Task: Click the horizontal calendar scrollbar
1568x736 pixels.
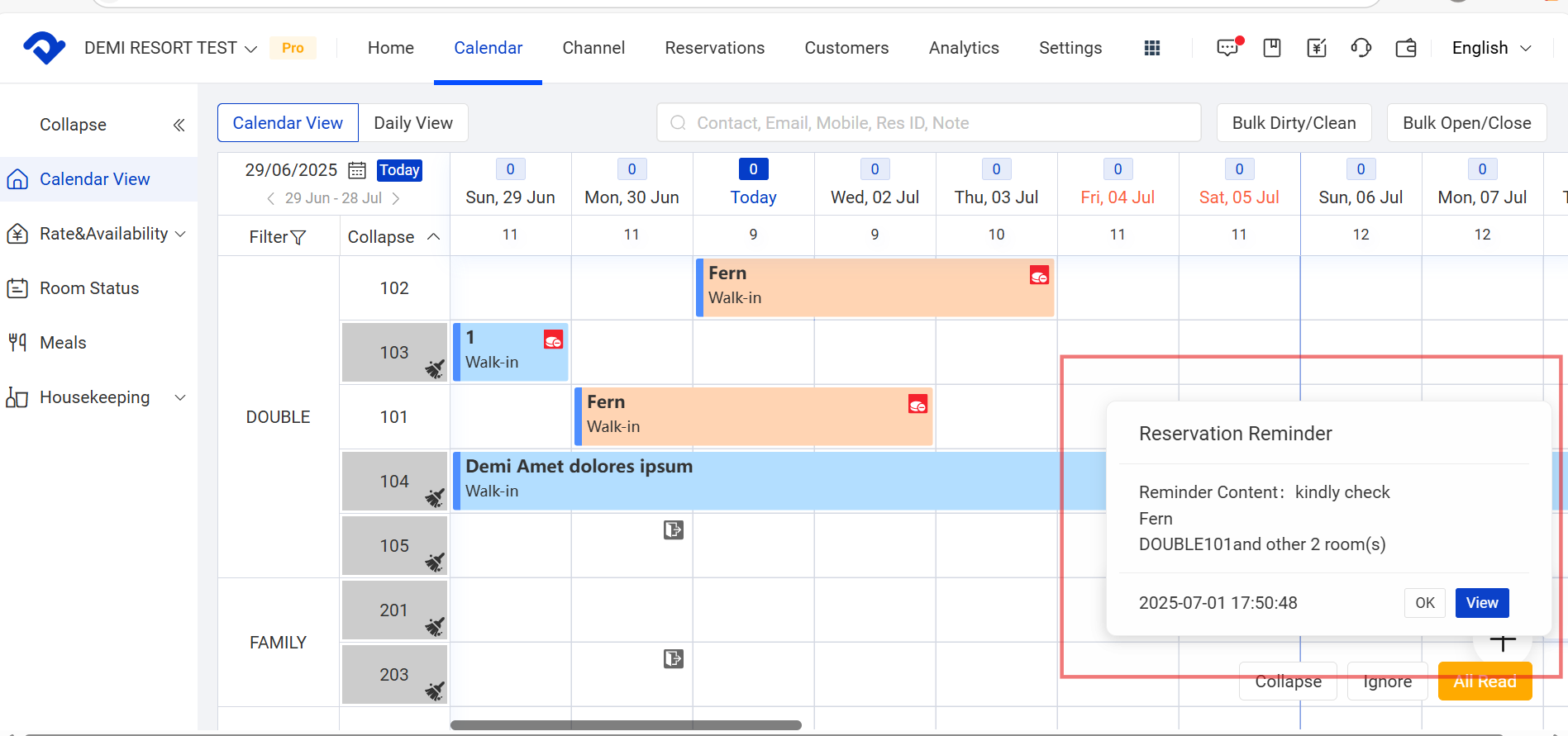Action: pyautogui.click(x=626, y=725)
